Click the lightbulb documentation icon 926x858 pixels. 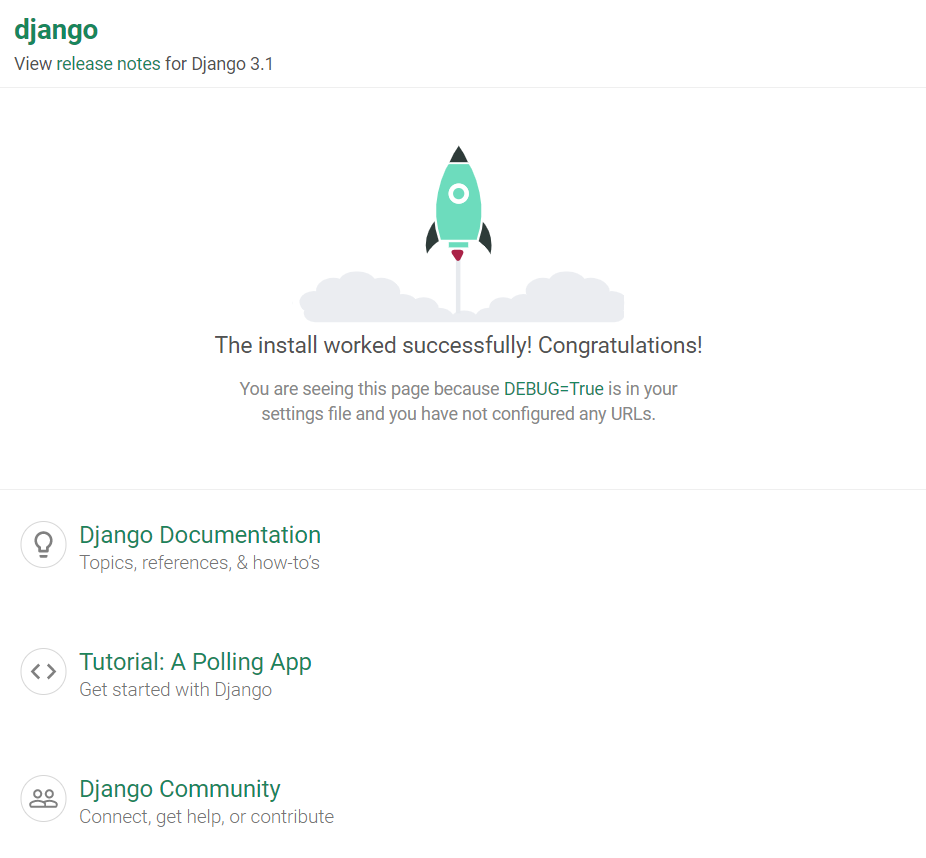(x=43, y=544)
